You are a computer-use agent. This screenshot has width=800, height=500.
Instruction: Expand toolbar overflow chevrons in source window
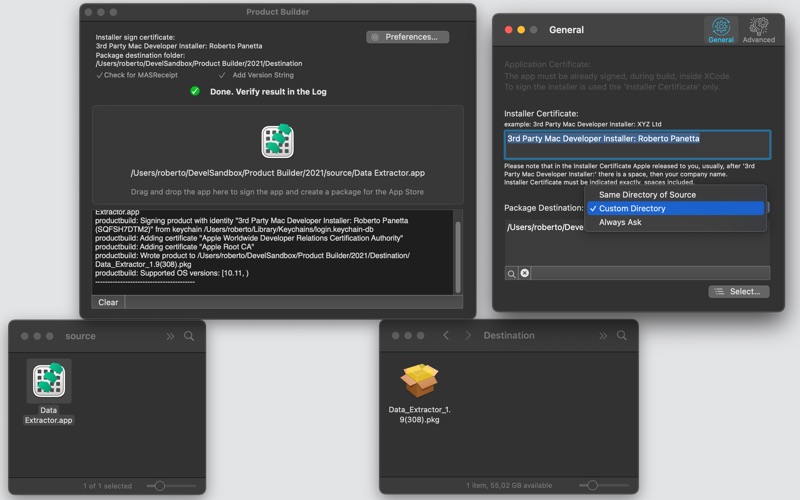170,336
